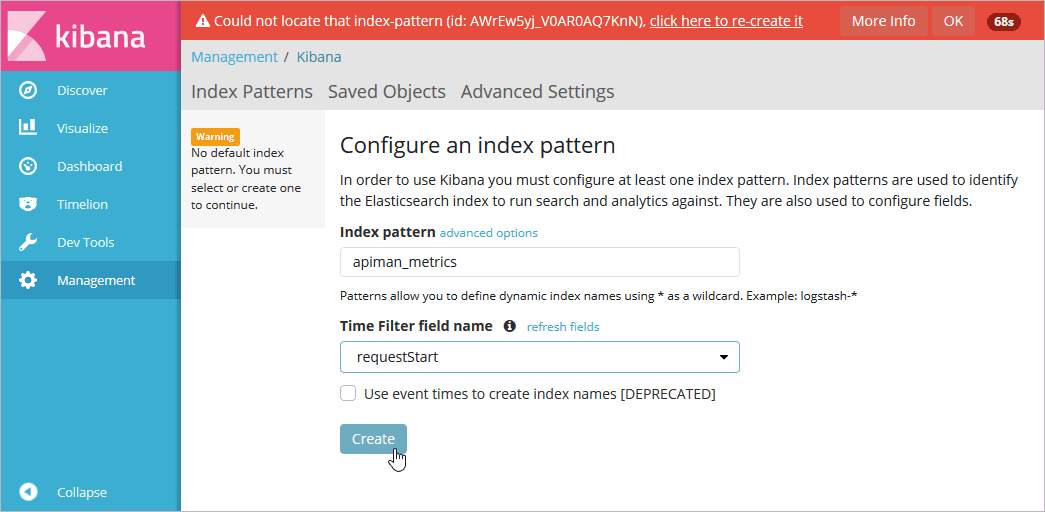
Task: Select the Index Patterns tab
Action: coord(251,92)
